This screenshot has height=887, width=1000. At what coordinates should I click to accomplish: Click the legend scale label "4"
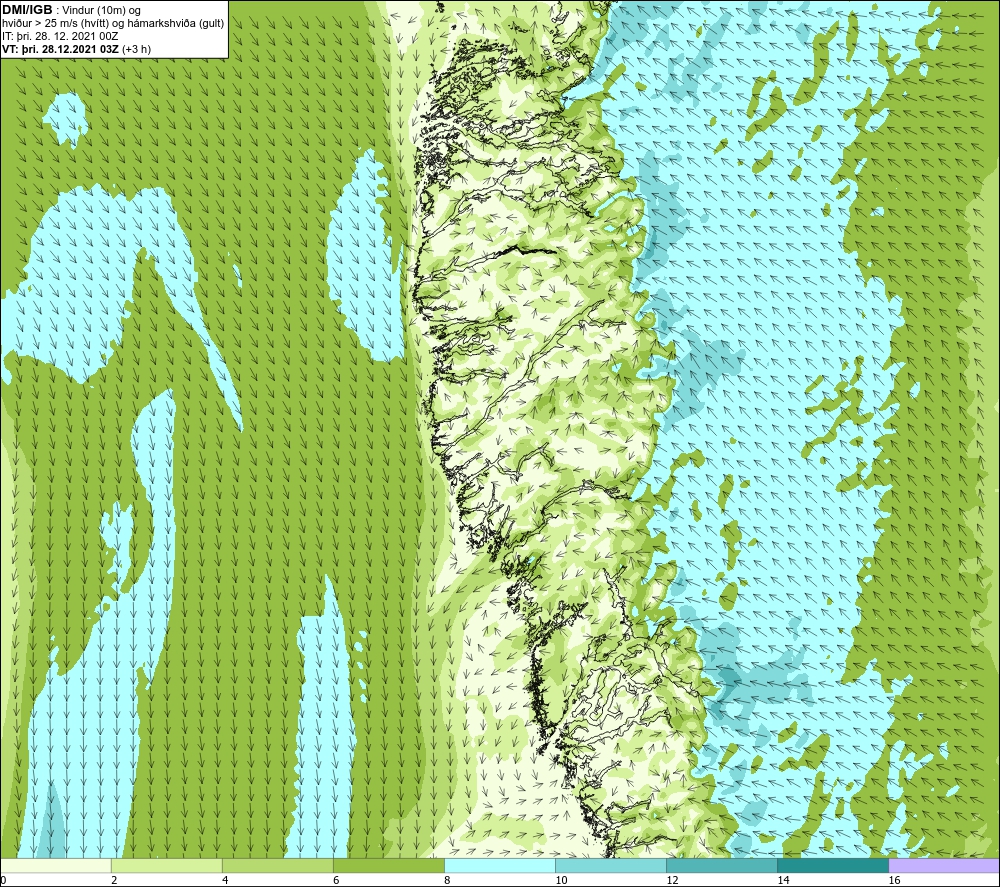225,880
